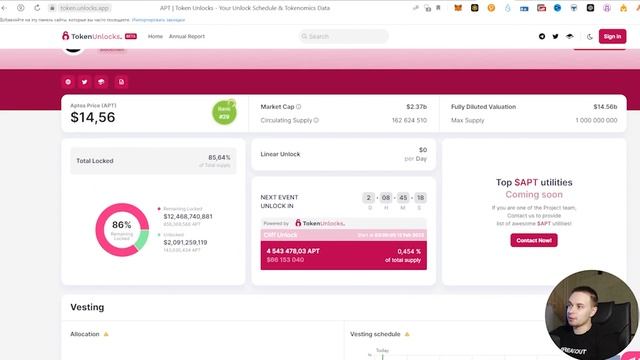Click the Sign In button

click(x=612, y=36)
